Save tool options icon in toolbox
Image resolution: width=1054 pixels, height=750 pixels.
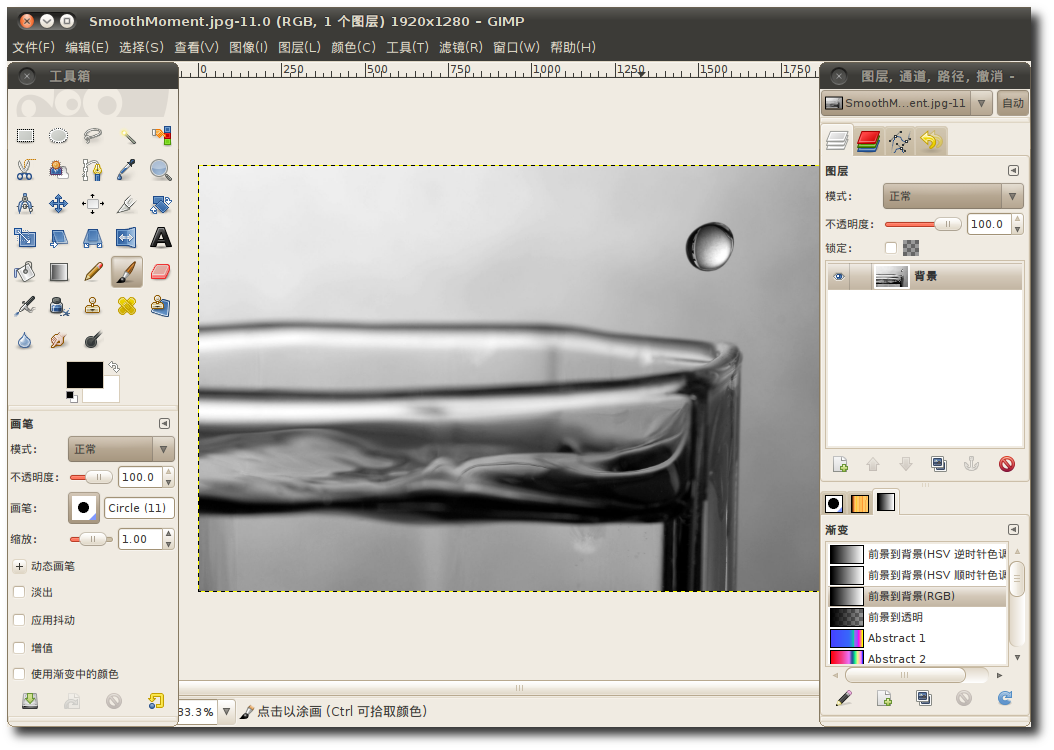[30, 701]
